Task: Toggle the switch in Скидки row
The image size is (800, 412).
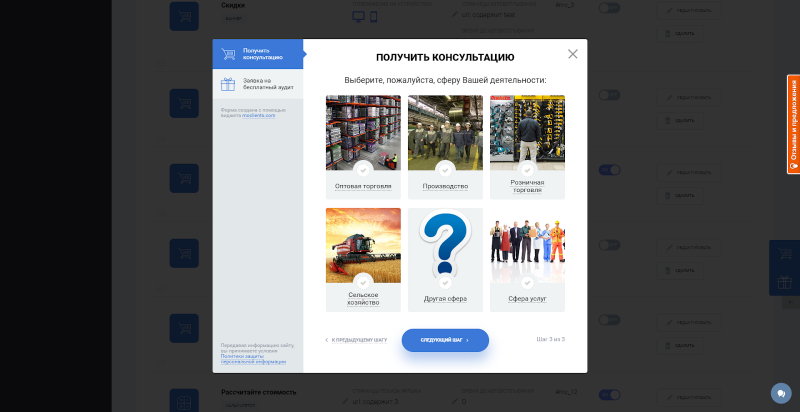Action: [x=609, y=8]
